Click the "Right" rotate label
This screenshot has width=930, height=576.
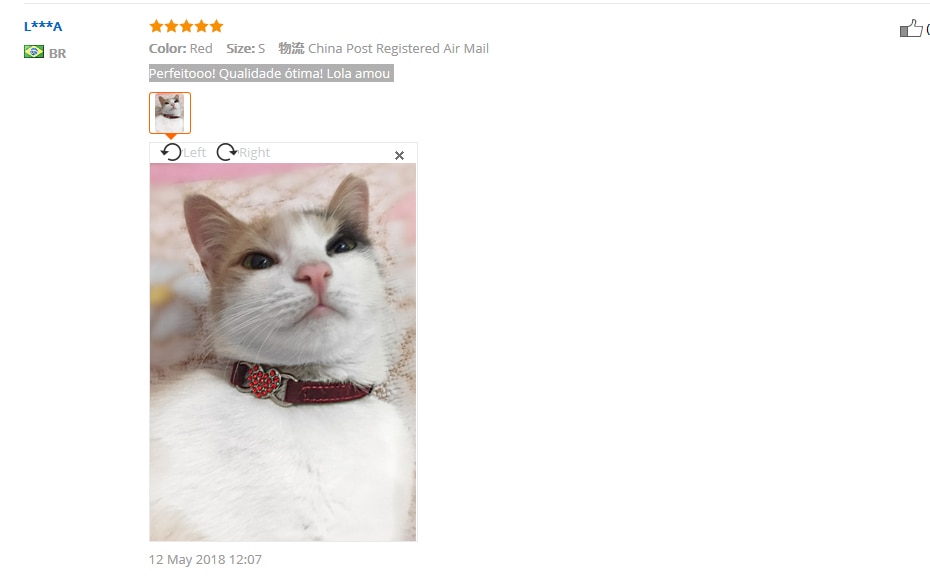254,152
